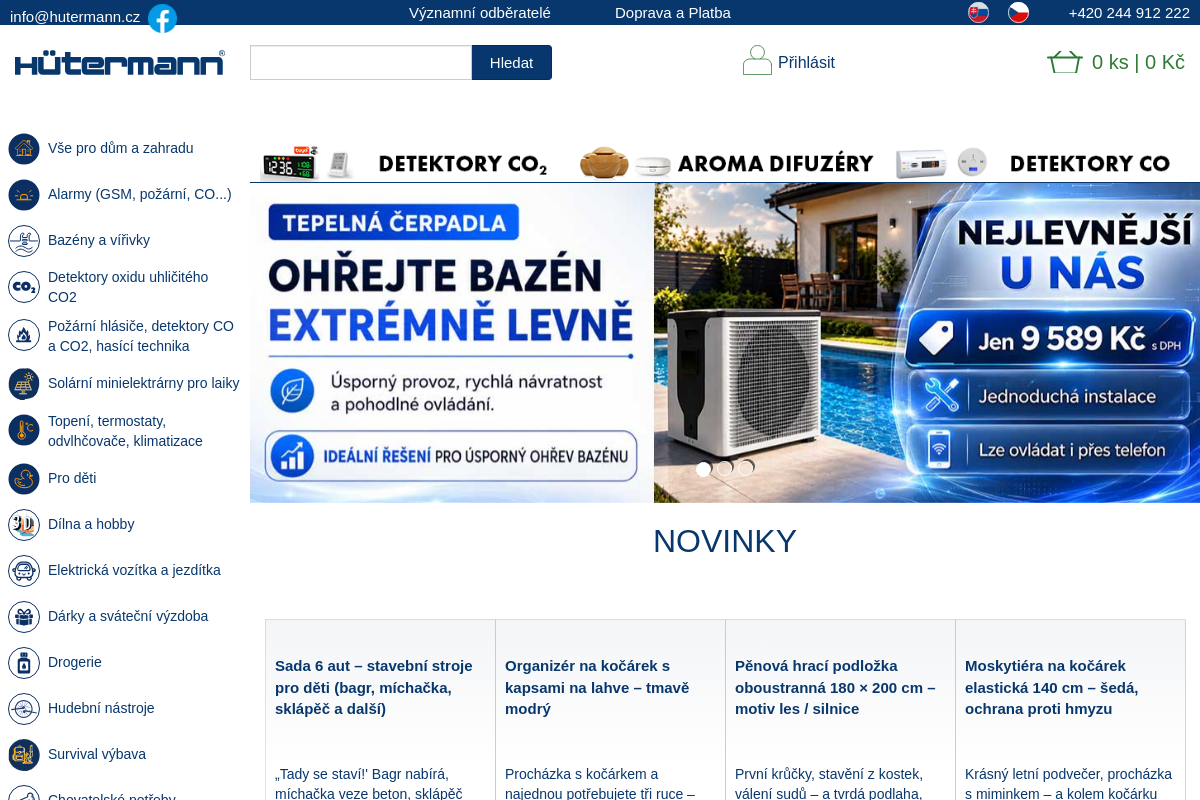Viewport: 1200px width, 800px height.
Task: Open Vše pro dům a zahradu category
Action: [121, 148]
